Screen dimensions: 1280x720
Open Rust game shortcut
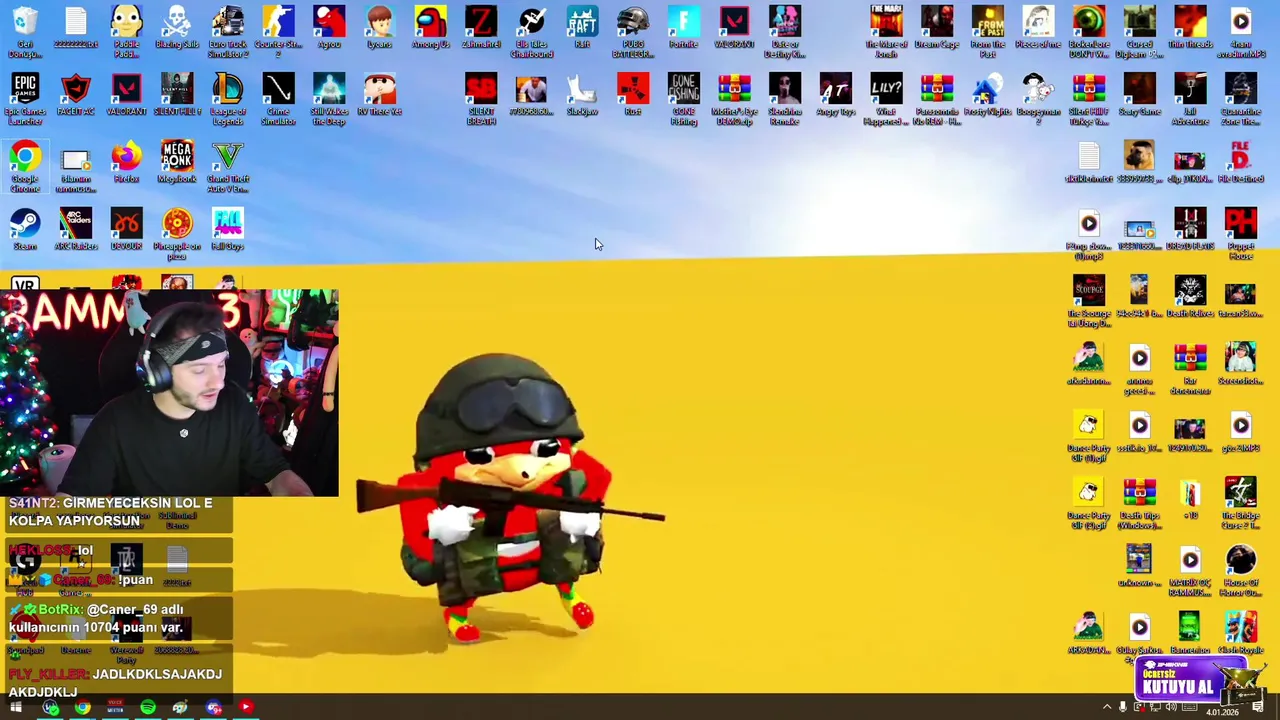pyautogui.click(x=633, y=95)
